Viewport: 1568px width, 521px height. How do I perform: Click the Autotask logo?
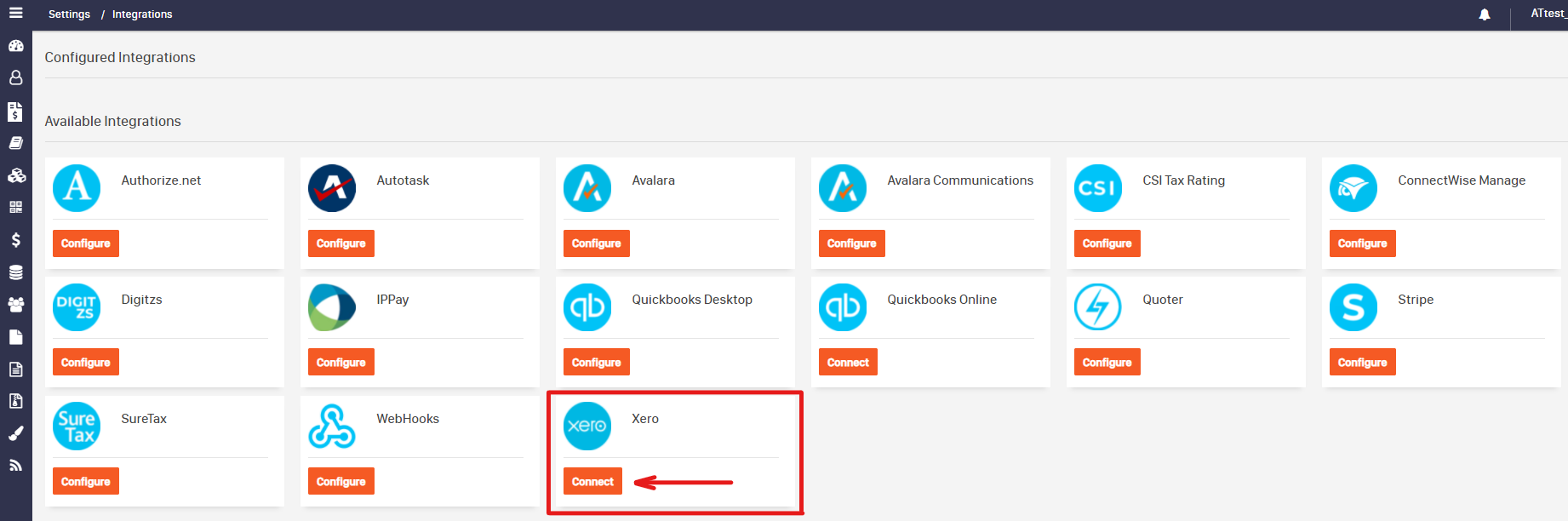click(332, 188)
